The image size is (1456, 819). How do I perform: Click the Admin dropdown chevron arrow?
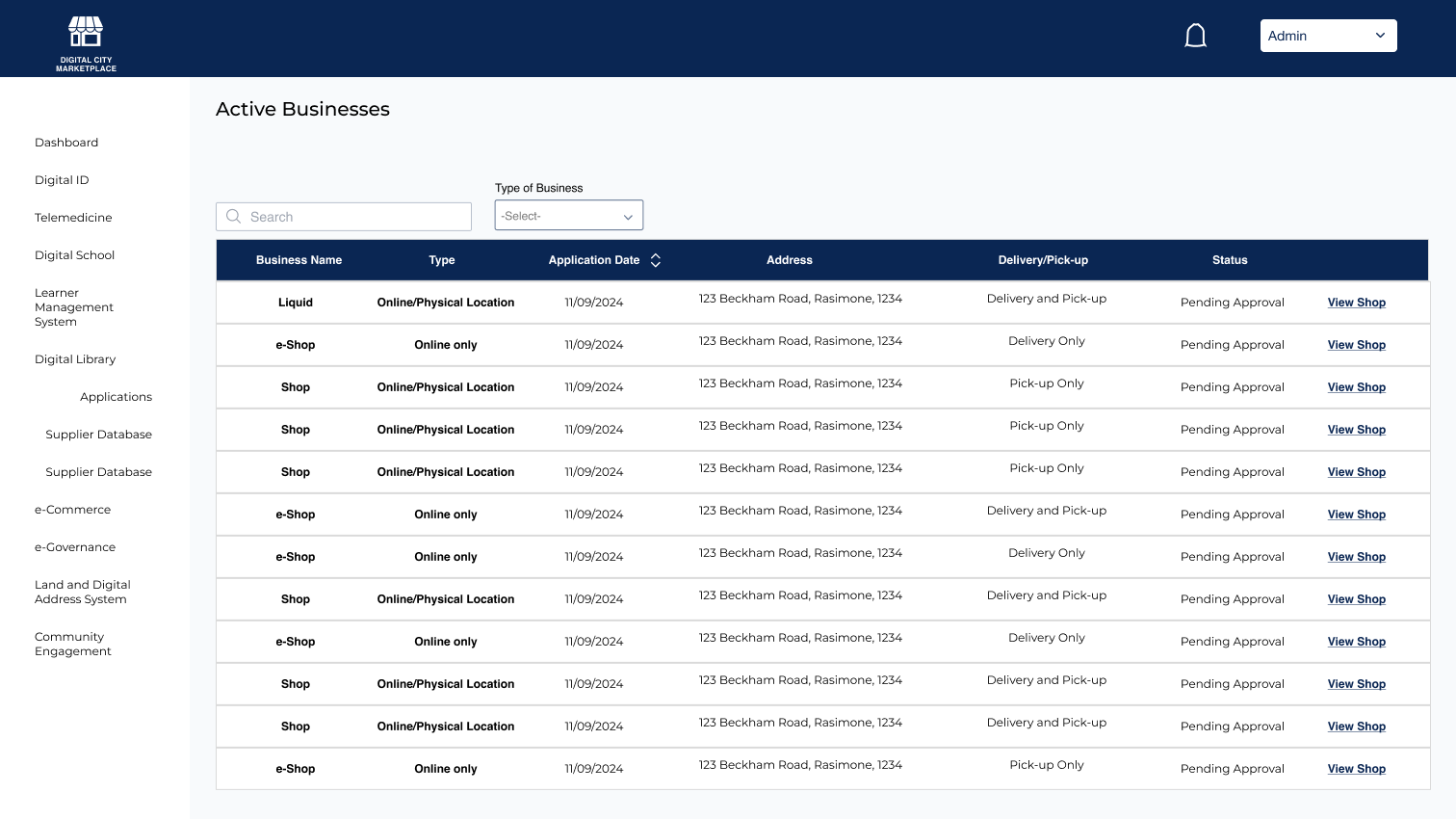pyautogui.click(x=1380, y=36)
